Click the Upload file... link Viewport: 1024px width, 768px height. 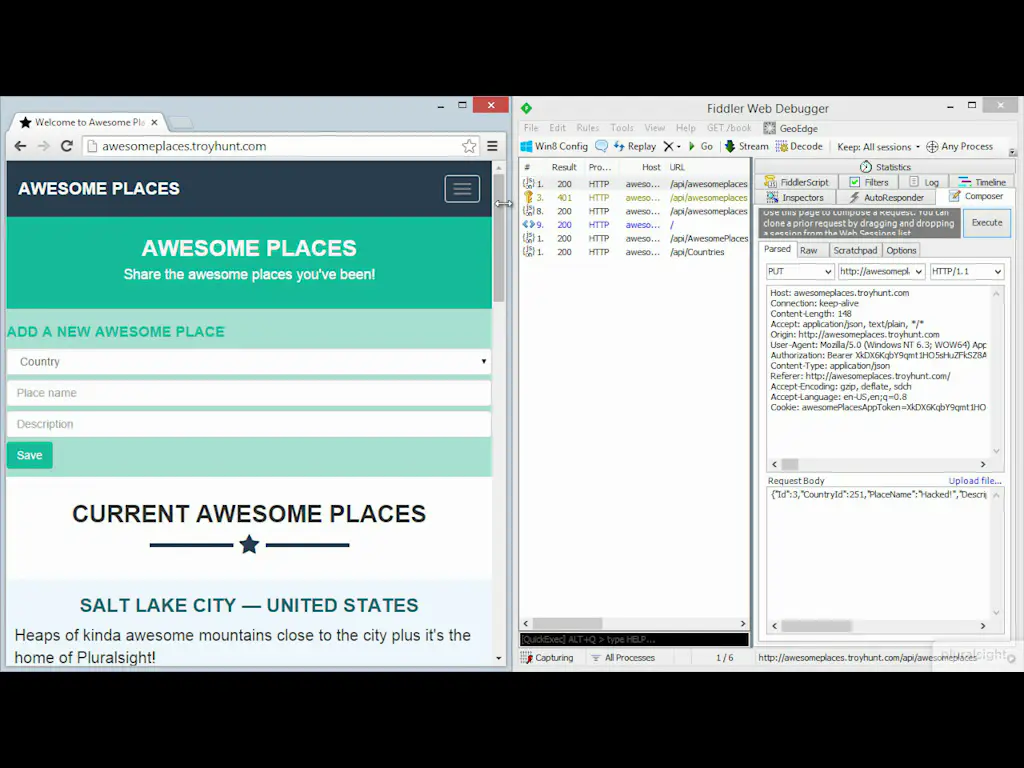click(x=974, y=481)
